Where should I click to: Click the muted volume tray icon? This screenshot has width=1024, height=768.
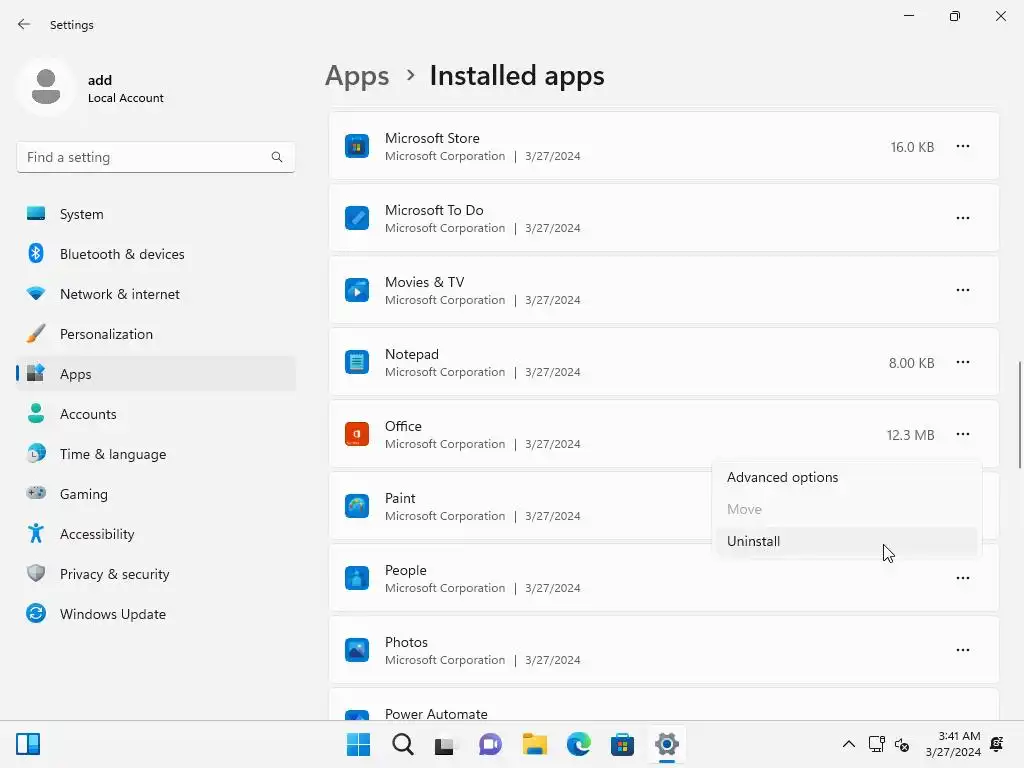[902, 744]
